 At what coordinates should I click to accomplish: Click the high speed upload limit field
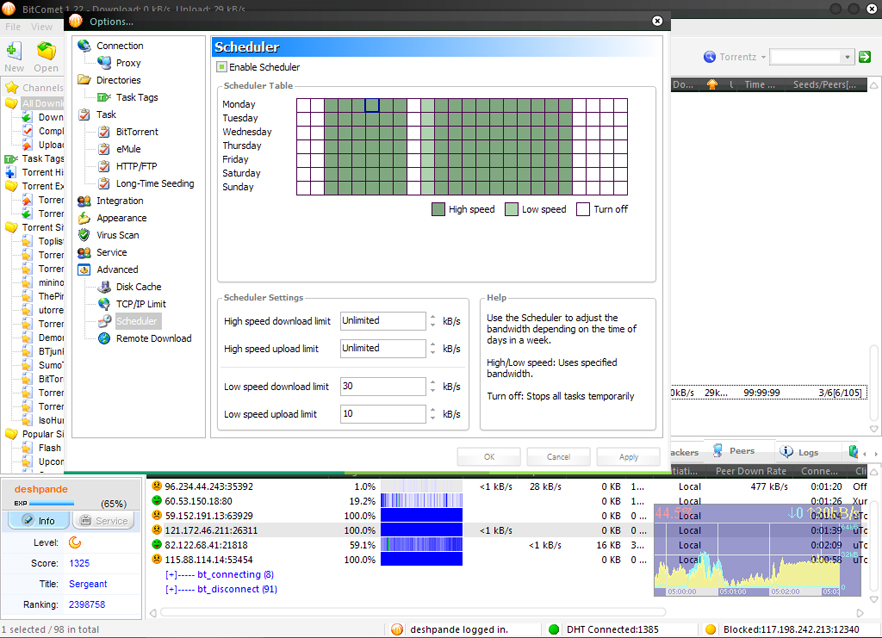tap(382, 348)
